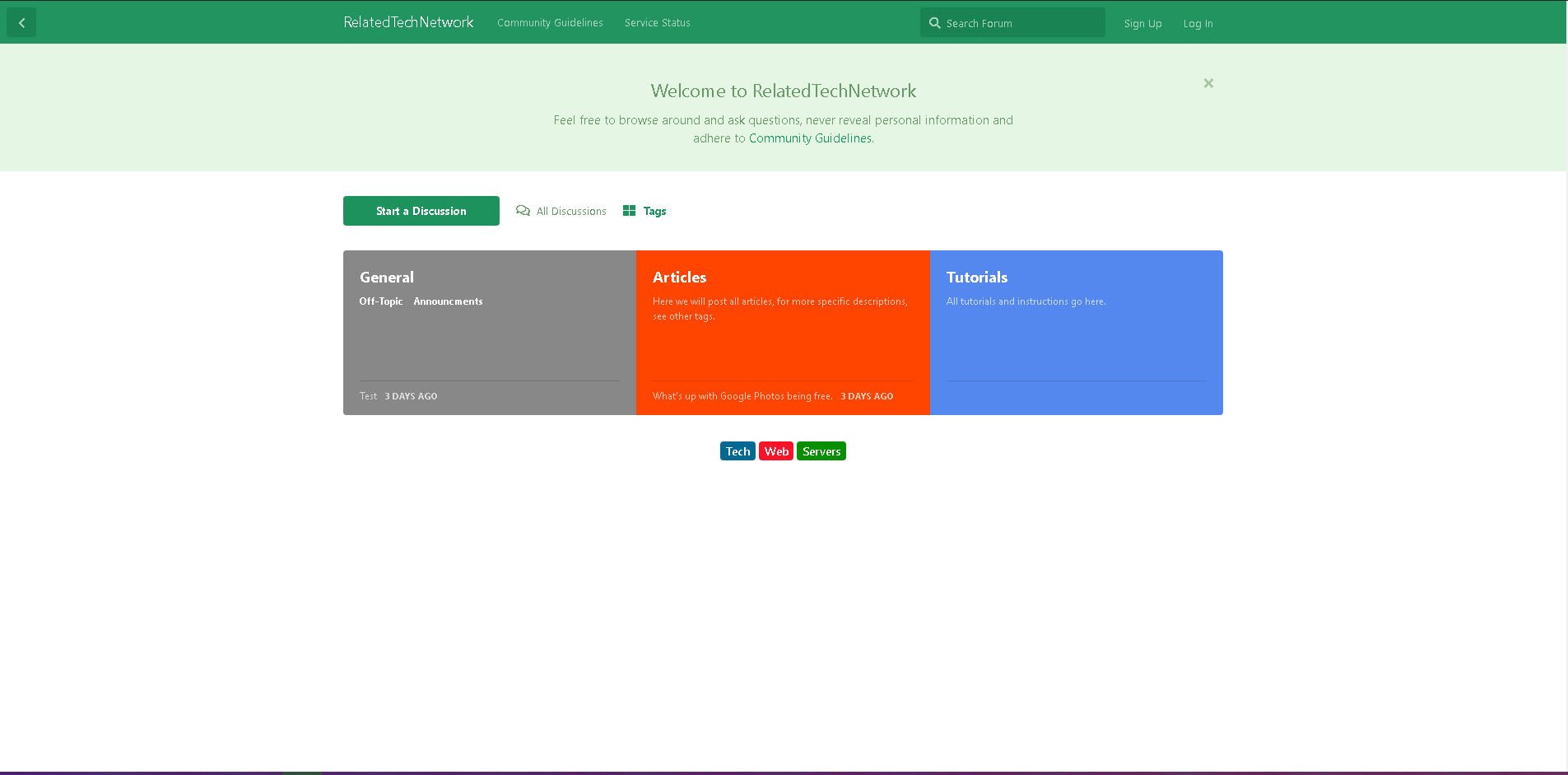The image size is (1568, 775).
Task: Open the RelatedTechNetwork home link
Action: pos(408,22)
